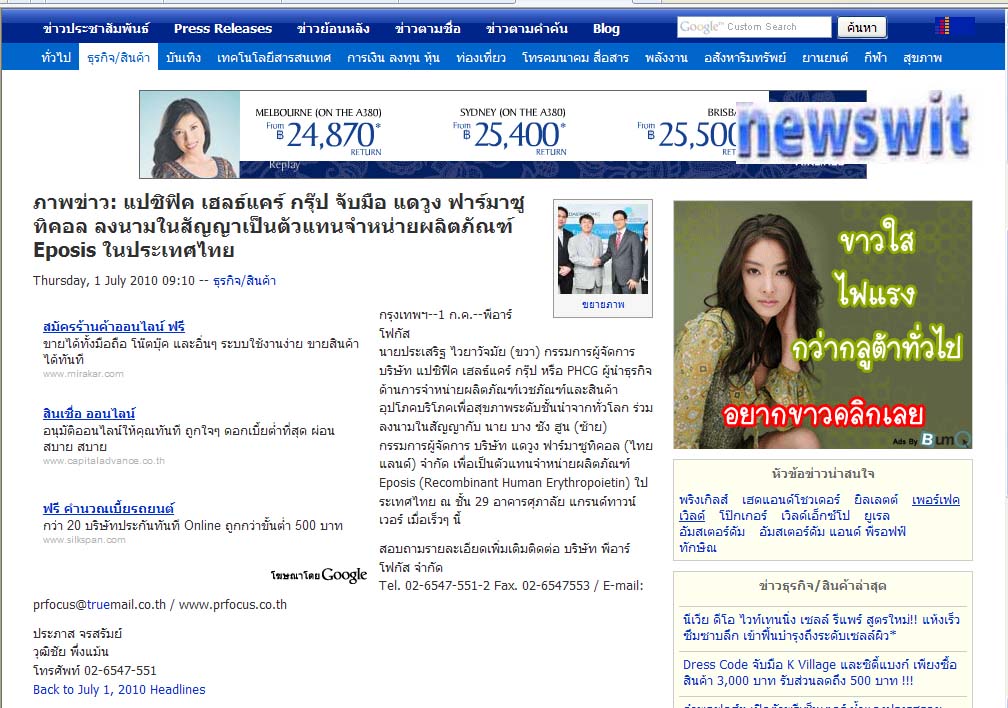Viewport: 1008px width, 708px height.
Task: Switch to การเงิน ลงทุน หุ้น tab
Action: click(393, 58)
